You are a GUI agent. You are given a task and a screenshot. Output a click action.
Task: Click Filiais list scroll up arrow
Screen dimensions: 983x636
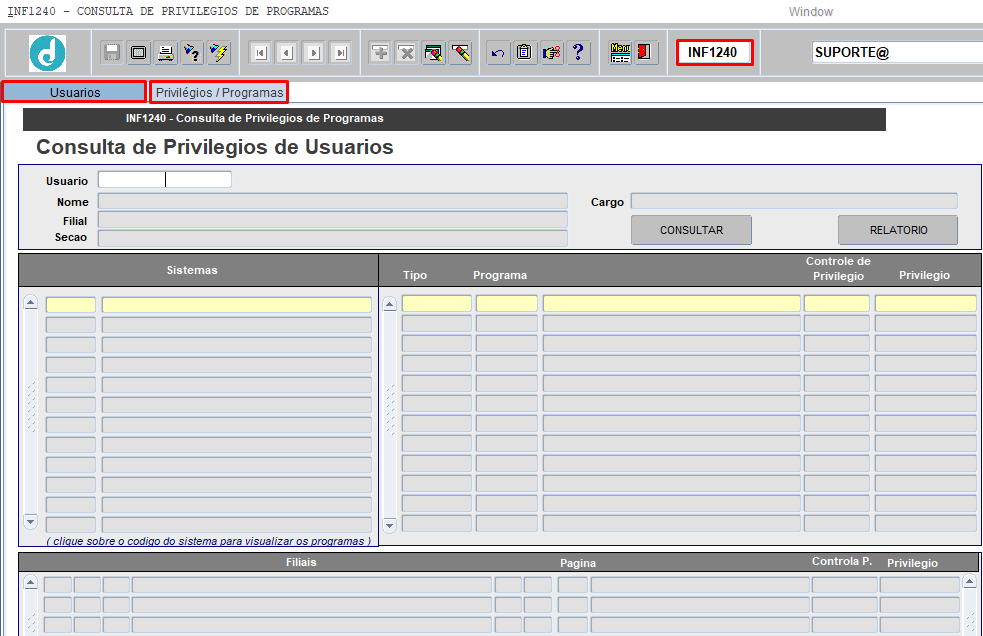click(30, 583)
